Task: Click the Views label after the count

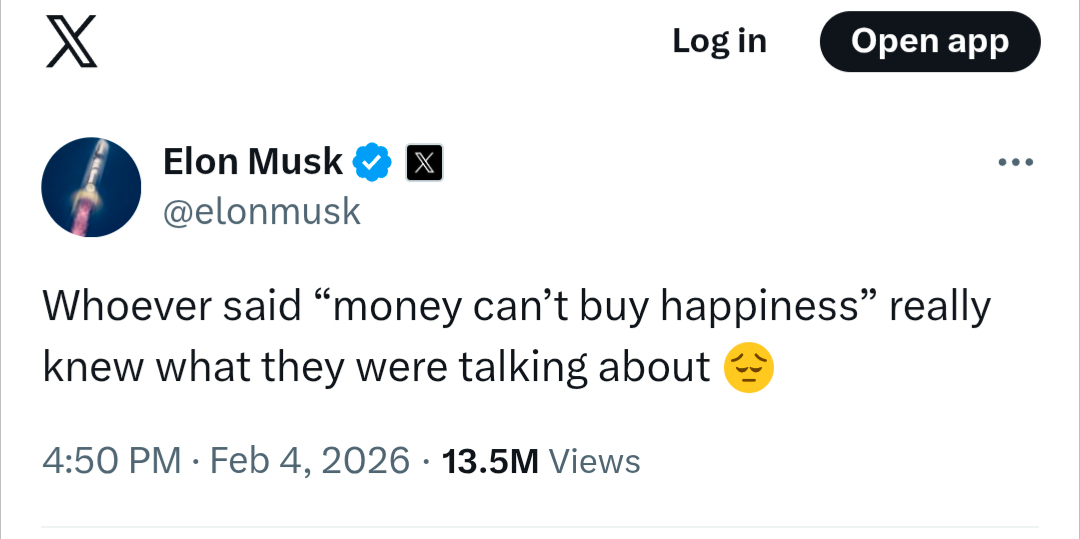Action: coord(595,461)
